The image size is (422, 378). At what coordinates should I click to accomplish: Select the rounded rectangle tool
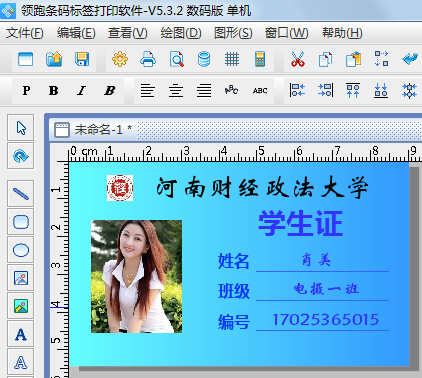click(21, 222)
